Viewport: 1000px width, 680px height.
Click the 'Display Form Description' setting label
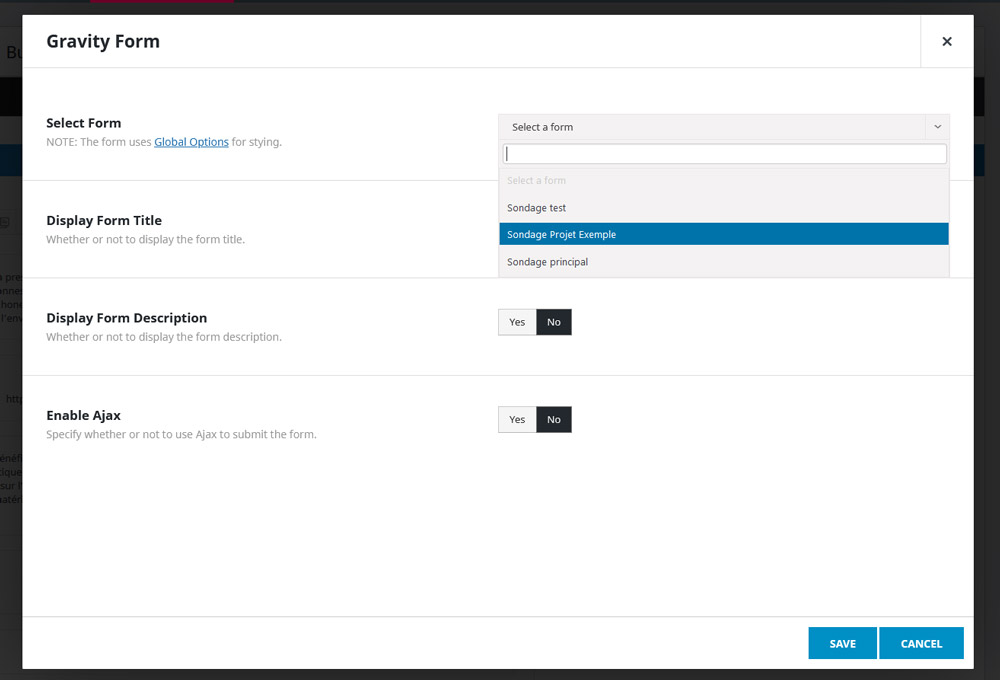click(126, 318)
